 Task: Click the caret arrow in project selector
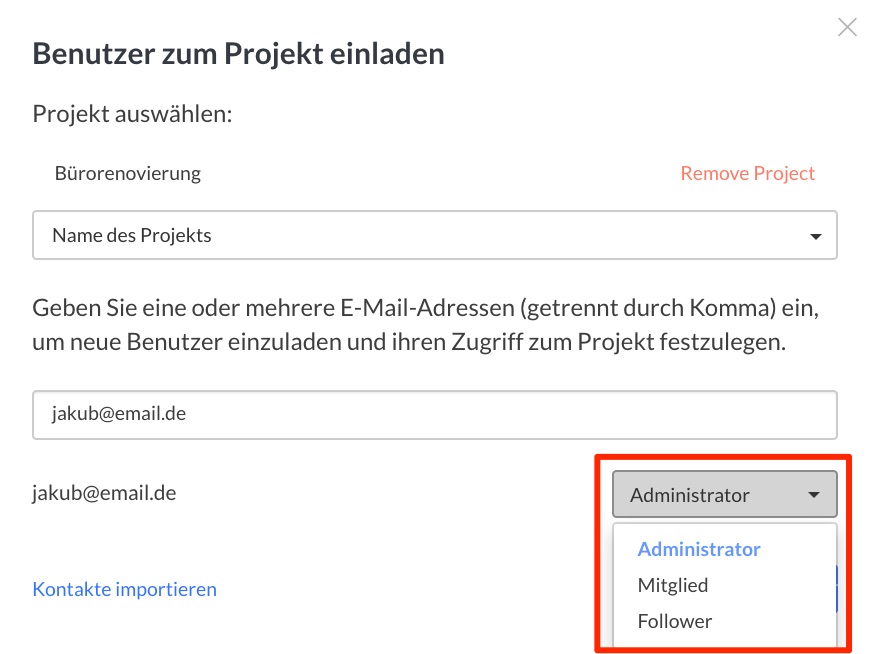[815, 236]
